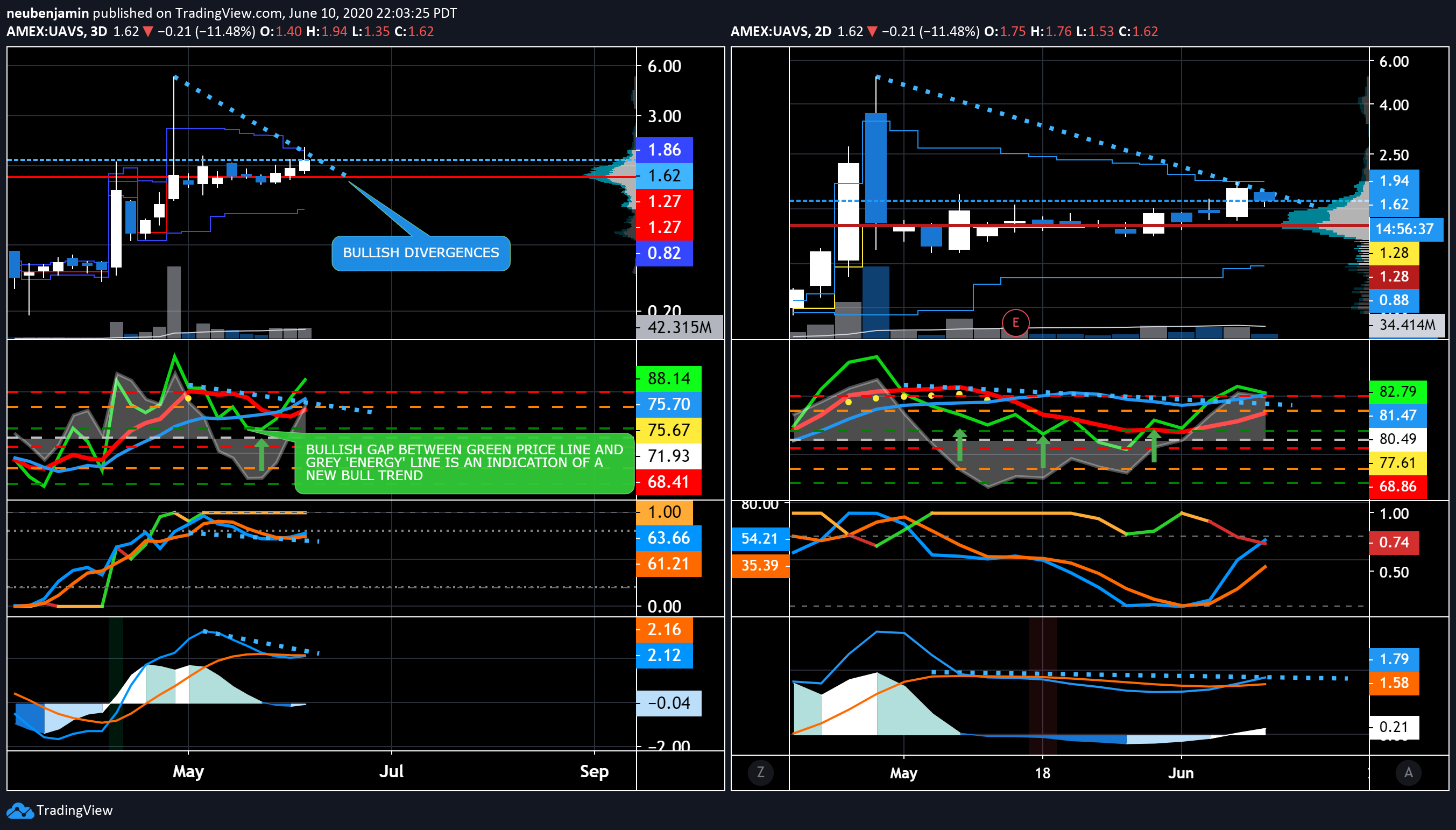Screen dimensions: 1456x830
Task: Click the 68.41 red indicator label
Action: pos(669,482)
